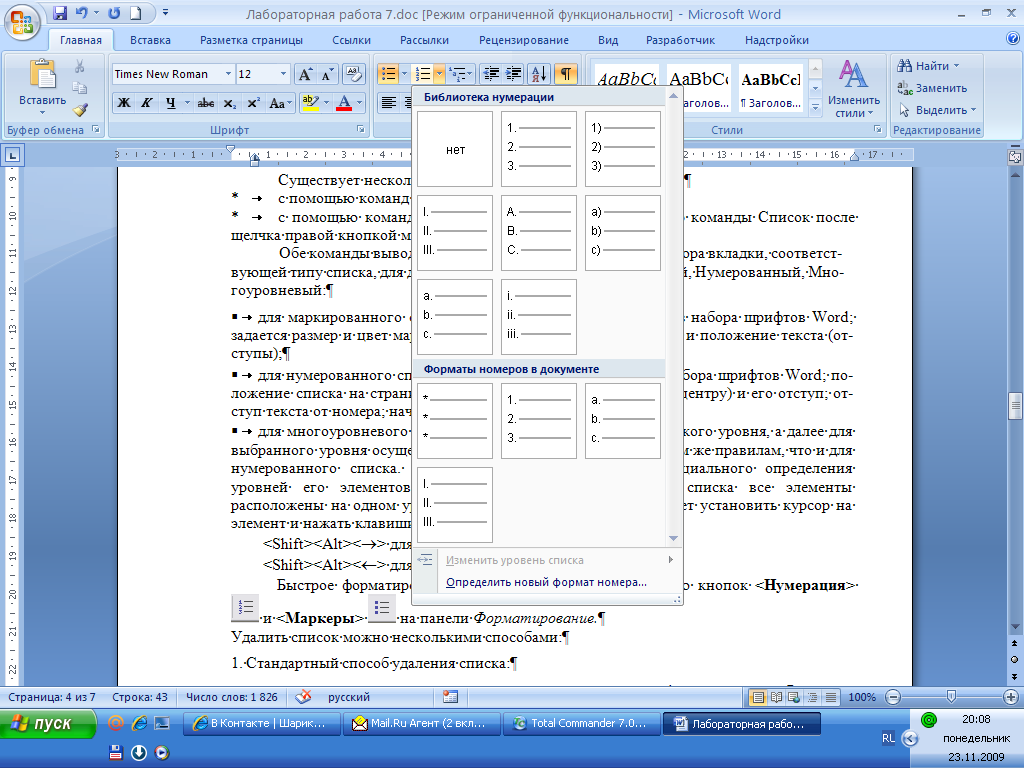
Task: Decrease paragraph indent
Action: click(x=491, y=74)
